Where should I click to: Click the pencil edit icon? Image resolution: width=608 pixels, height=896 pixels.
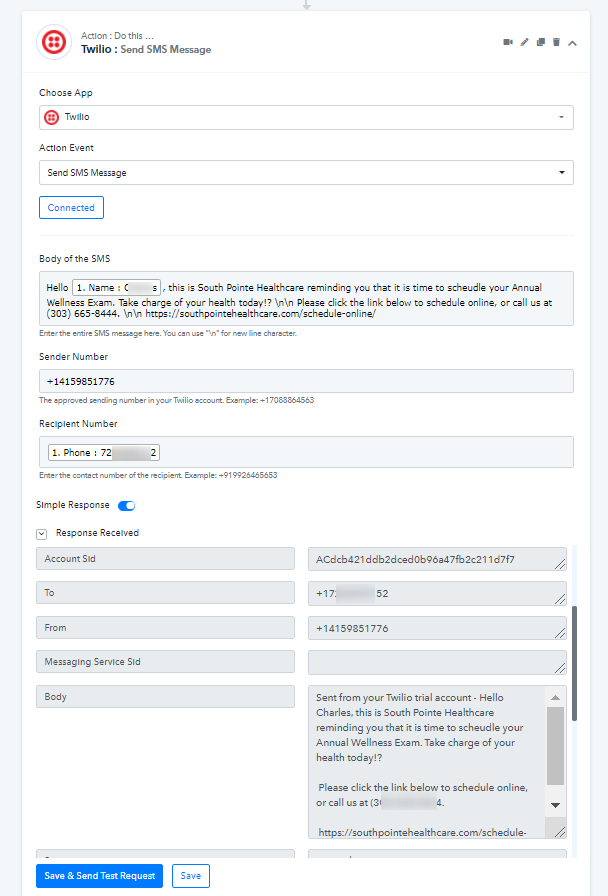coord(524,42)
